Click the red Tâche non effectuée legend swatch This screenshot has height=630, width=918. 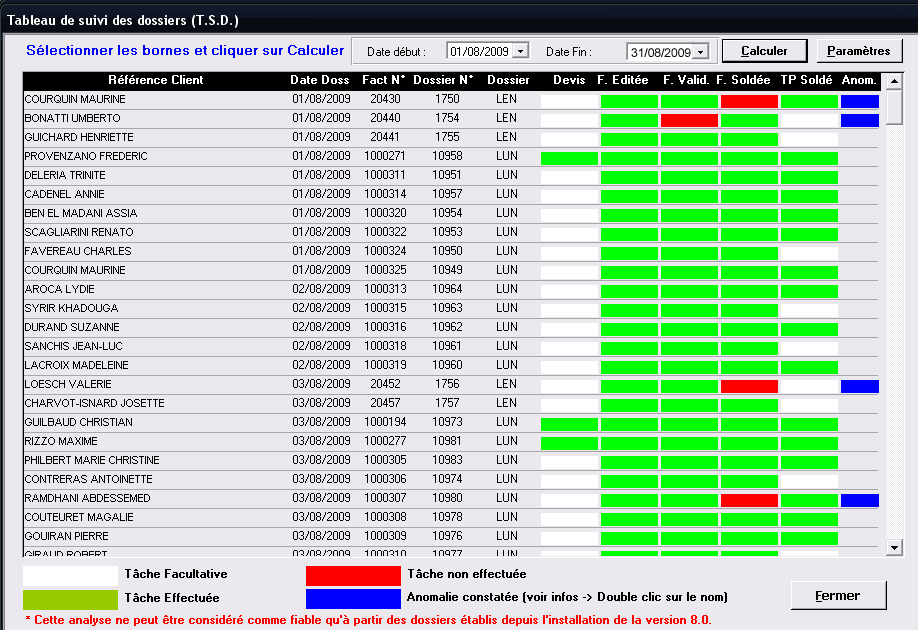[353, 575]
